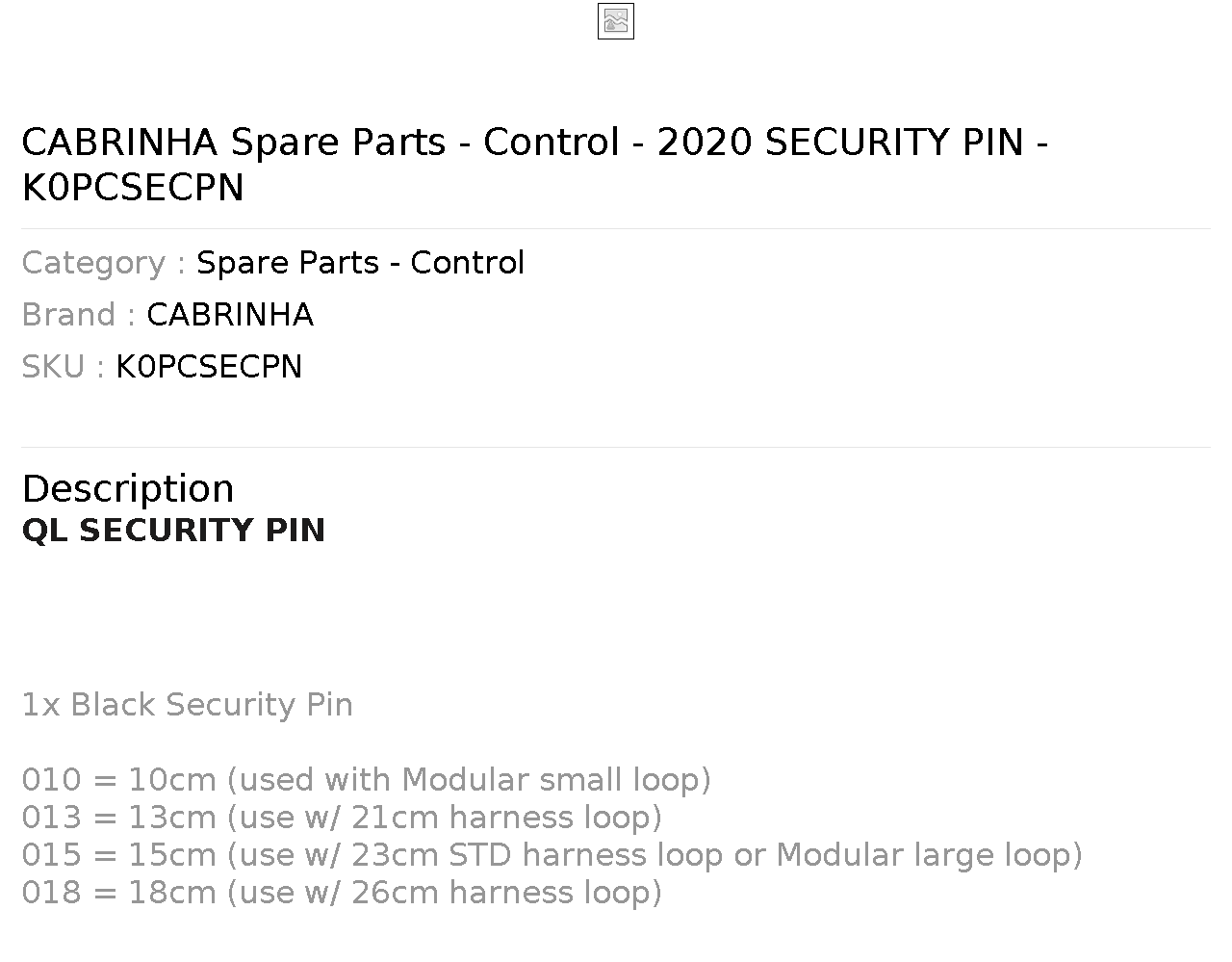Click the '2020 SECURITY PIN' text in title

click(x=840, y=143)
